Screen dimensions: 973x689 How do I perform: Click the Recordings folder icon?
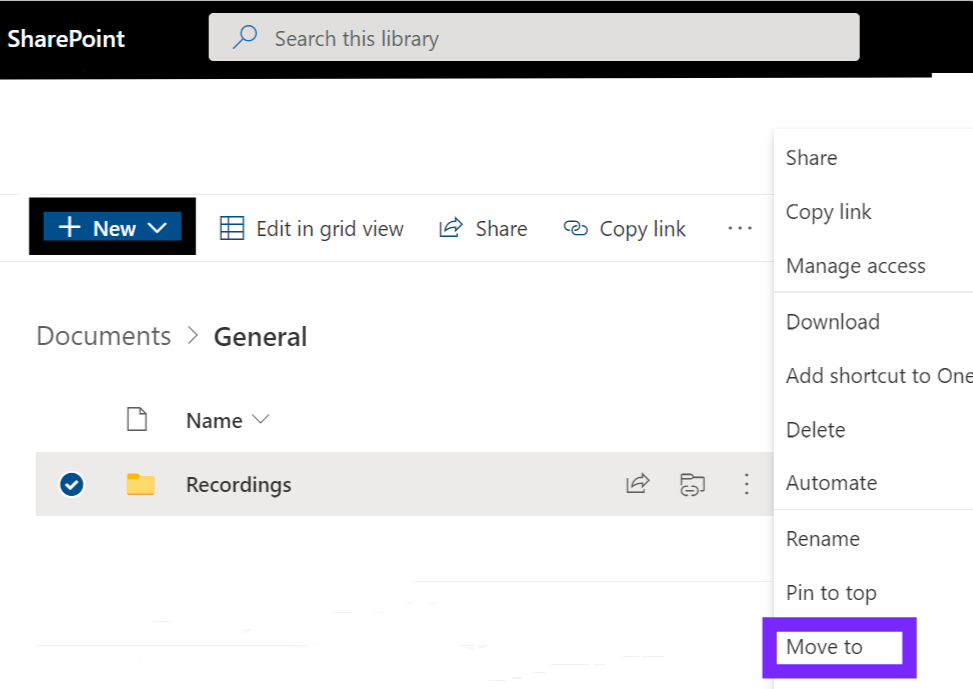tap(141, 484)
